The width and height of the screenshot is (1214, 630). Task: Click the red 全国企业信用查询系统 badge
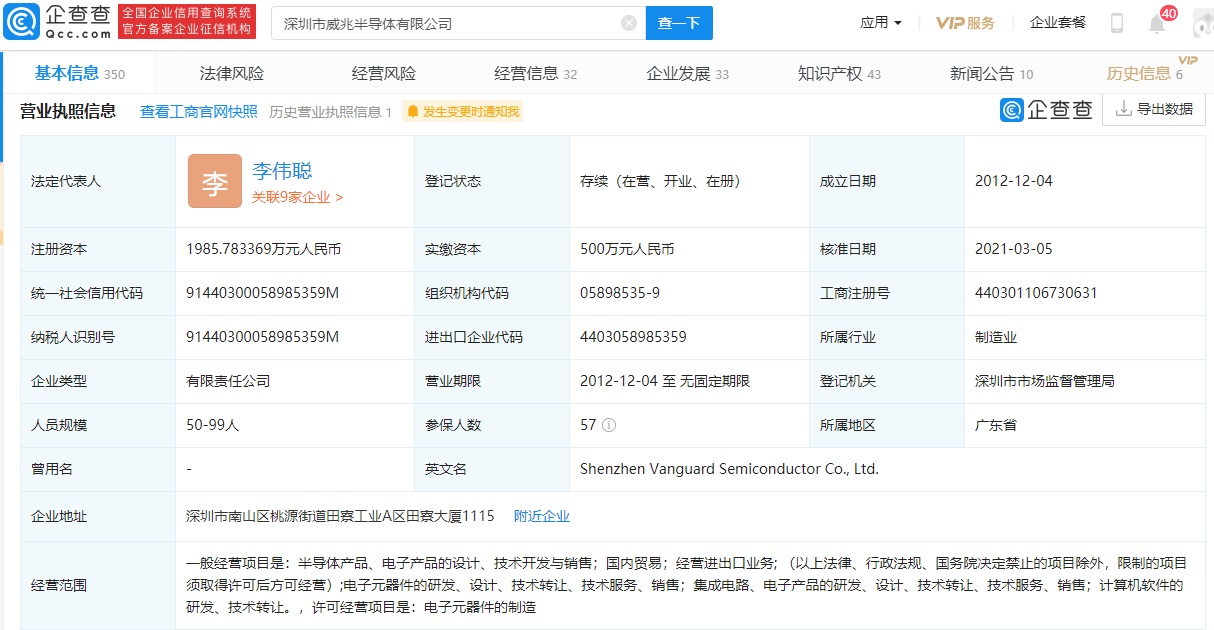187,21
